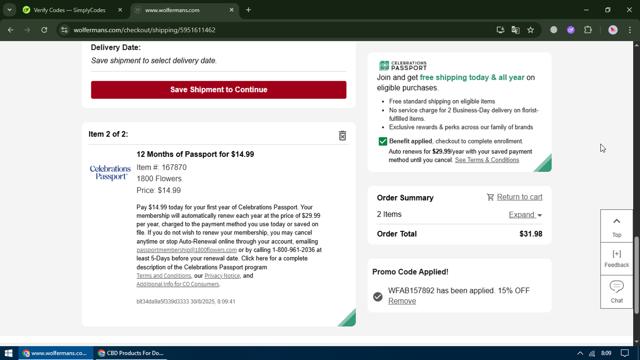
Task: Reload the page
Action: coord(44,30)
